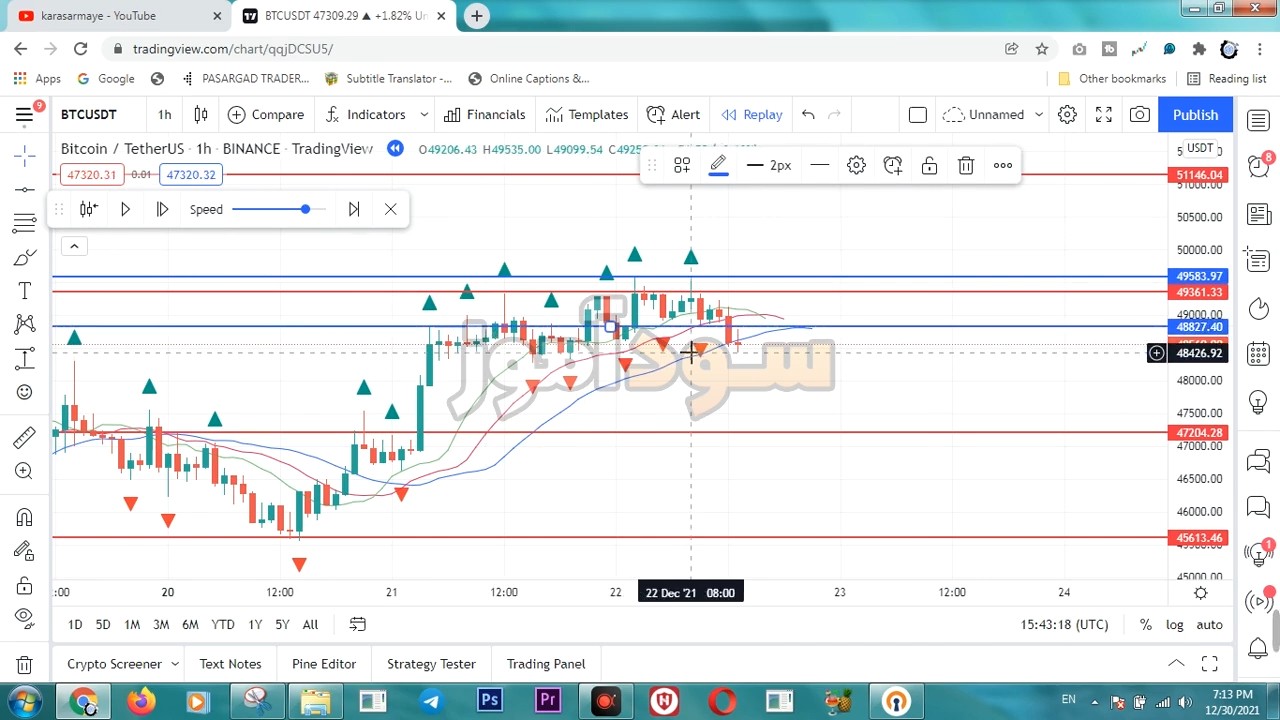This screenshot has width=1280, height=720.
Task: Create an Alert from top toolbar
Action: click(x=673, y=115)
